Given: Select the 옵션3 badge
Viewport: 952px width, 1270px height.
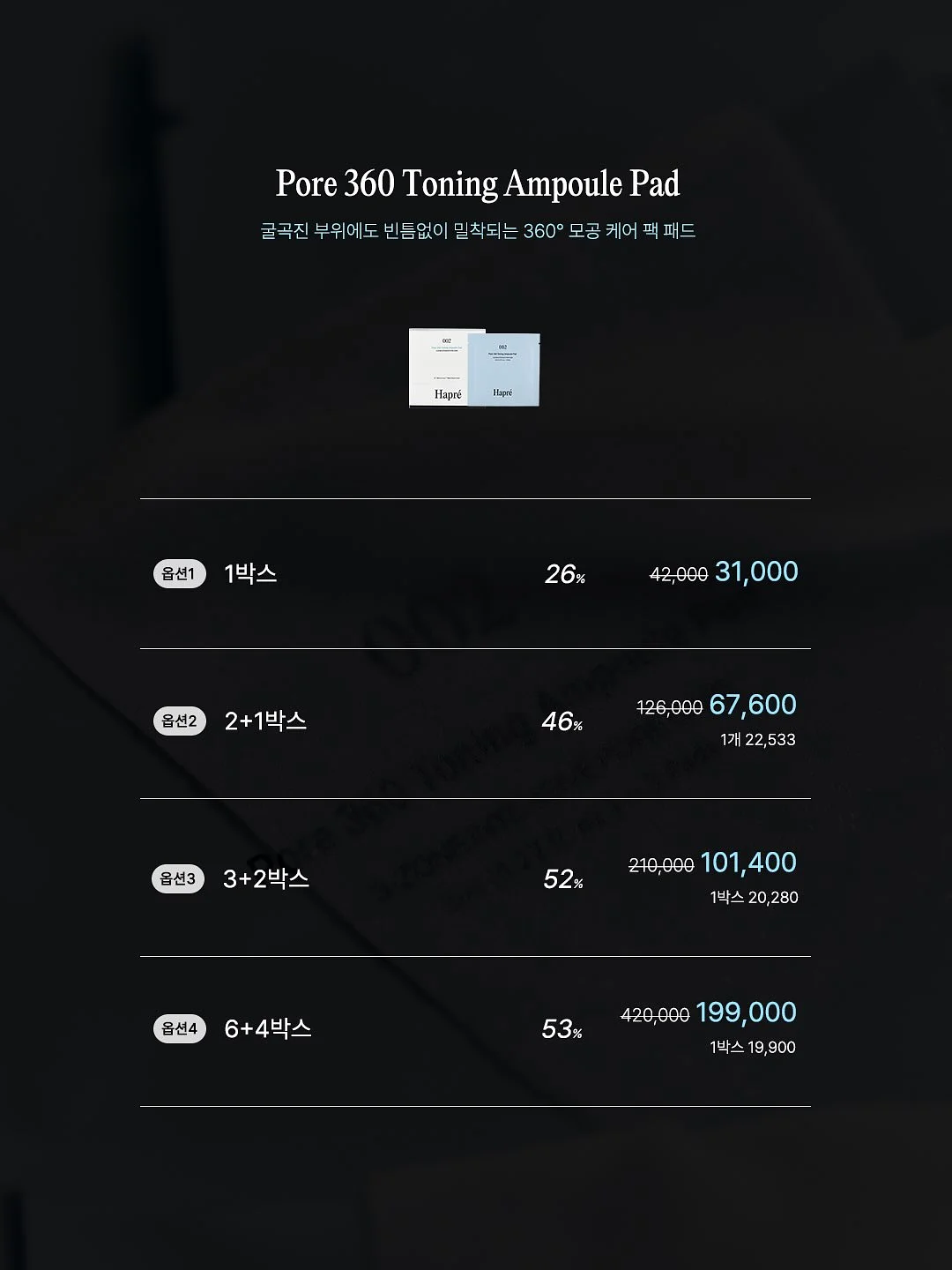Looking at the screenshot, I should [x=179, y=878].
